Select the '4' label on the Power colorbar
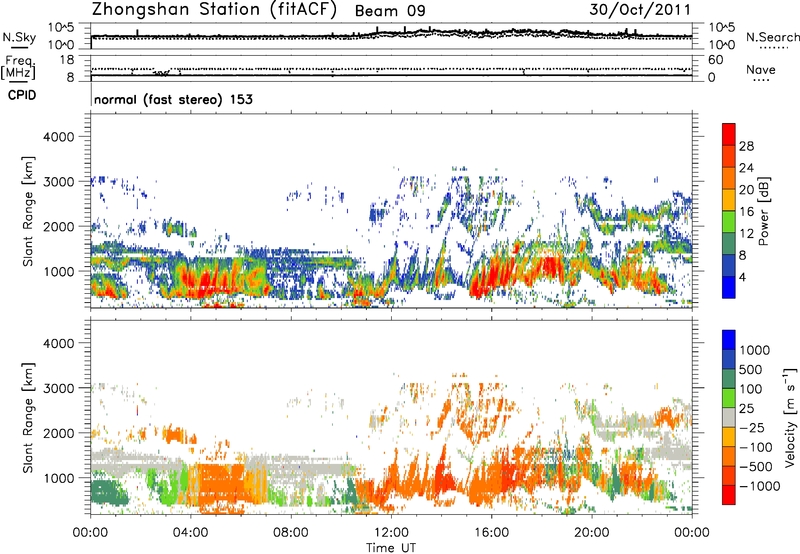The width and height of the screenshot is (800, 554). tap(742, 278)
